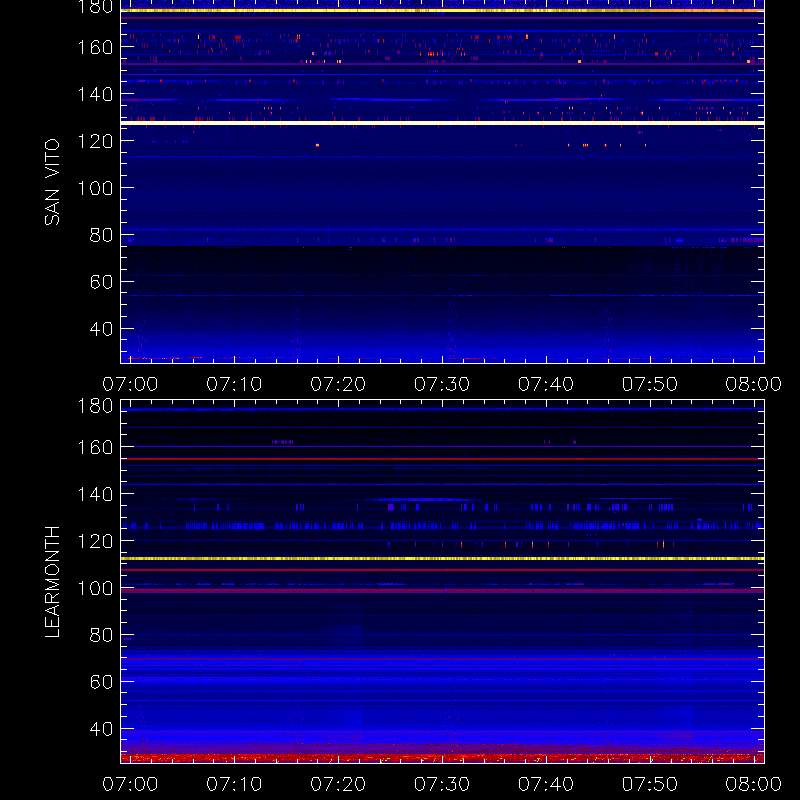The width and height of the screenshot is (800, 800).
Task: Select the 140 label on San Vito axis
Action: pyautogui.click(x=95, y=94)
